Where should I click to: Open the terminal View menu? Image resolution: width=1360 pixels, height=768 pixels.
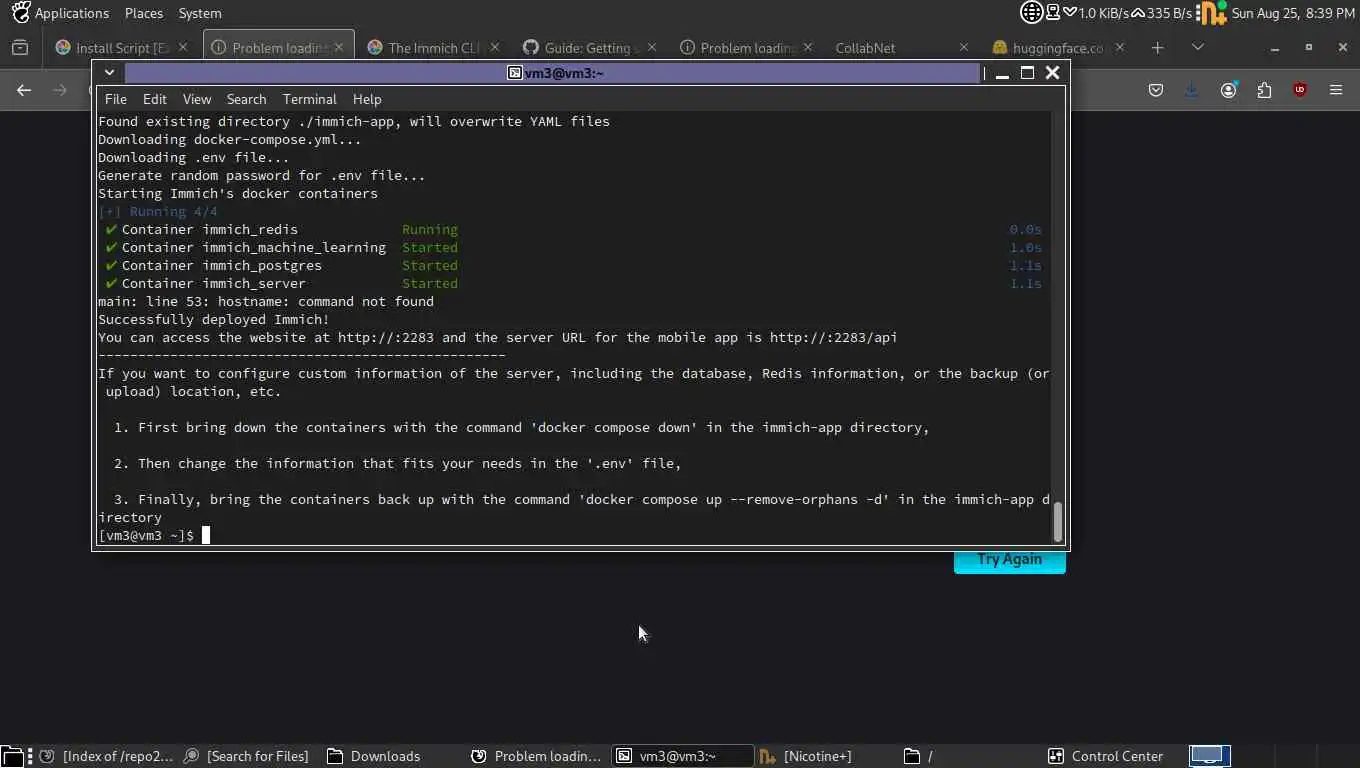pos(197,99)
